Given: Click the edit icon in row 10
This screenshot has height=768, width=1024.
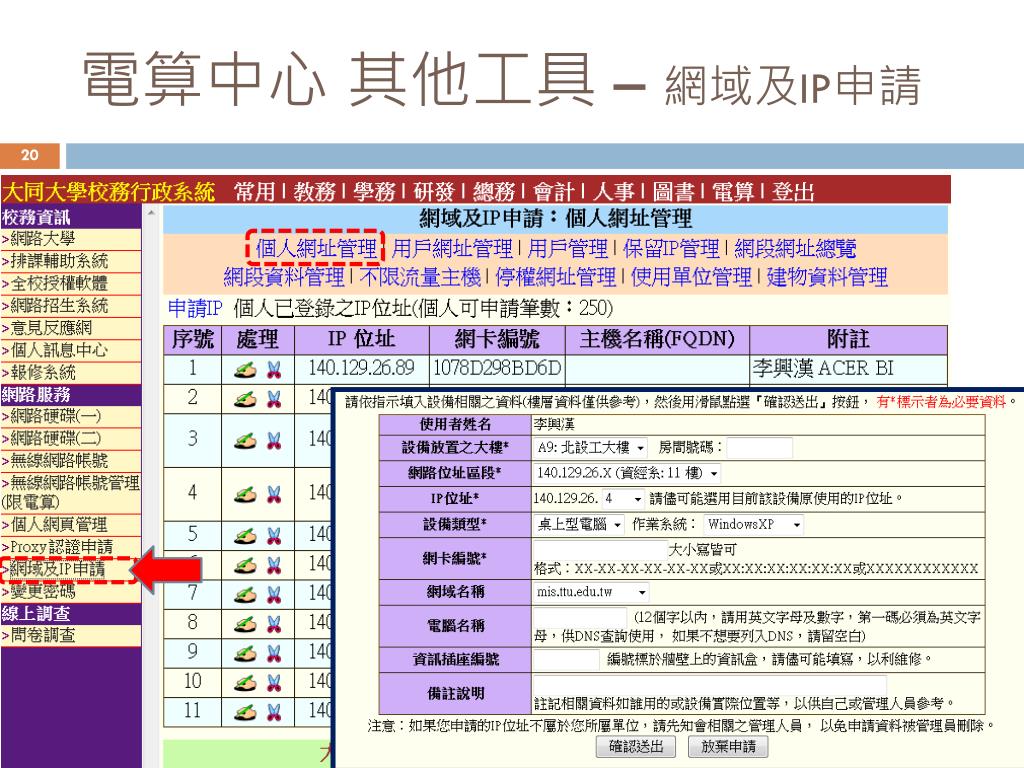Looking at the screenshot, I should tap(246, 683).
